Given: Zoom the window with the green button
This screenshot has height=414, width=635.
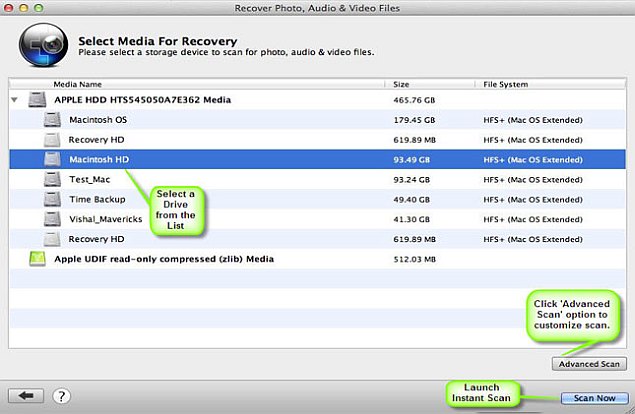Looking at the screenshot, I should [38, 8].
